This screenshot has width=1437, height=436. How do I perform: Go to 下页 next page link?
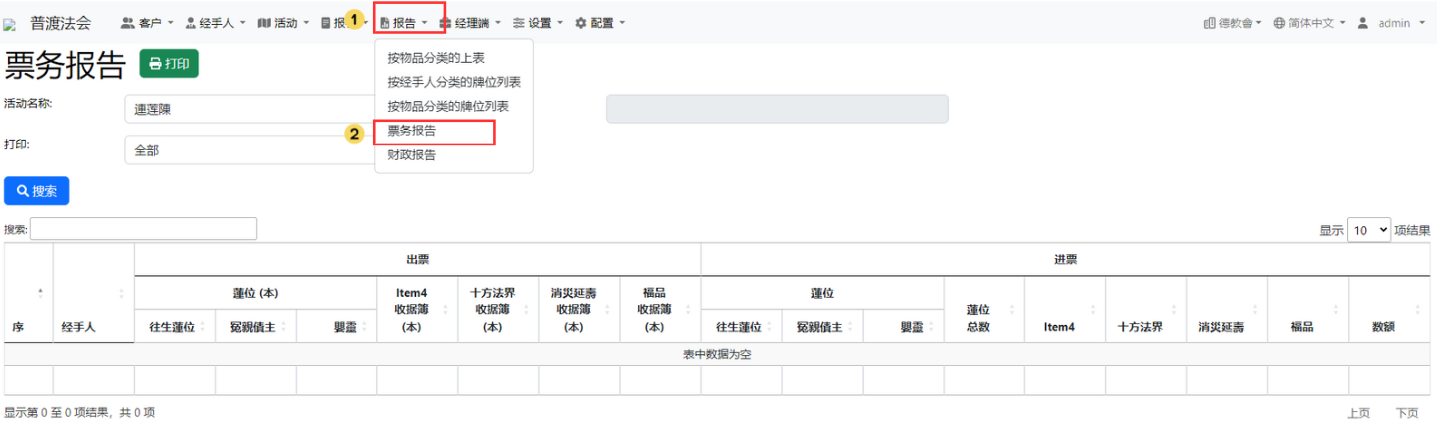[x=1406, y=413]
